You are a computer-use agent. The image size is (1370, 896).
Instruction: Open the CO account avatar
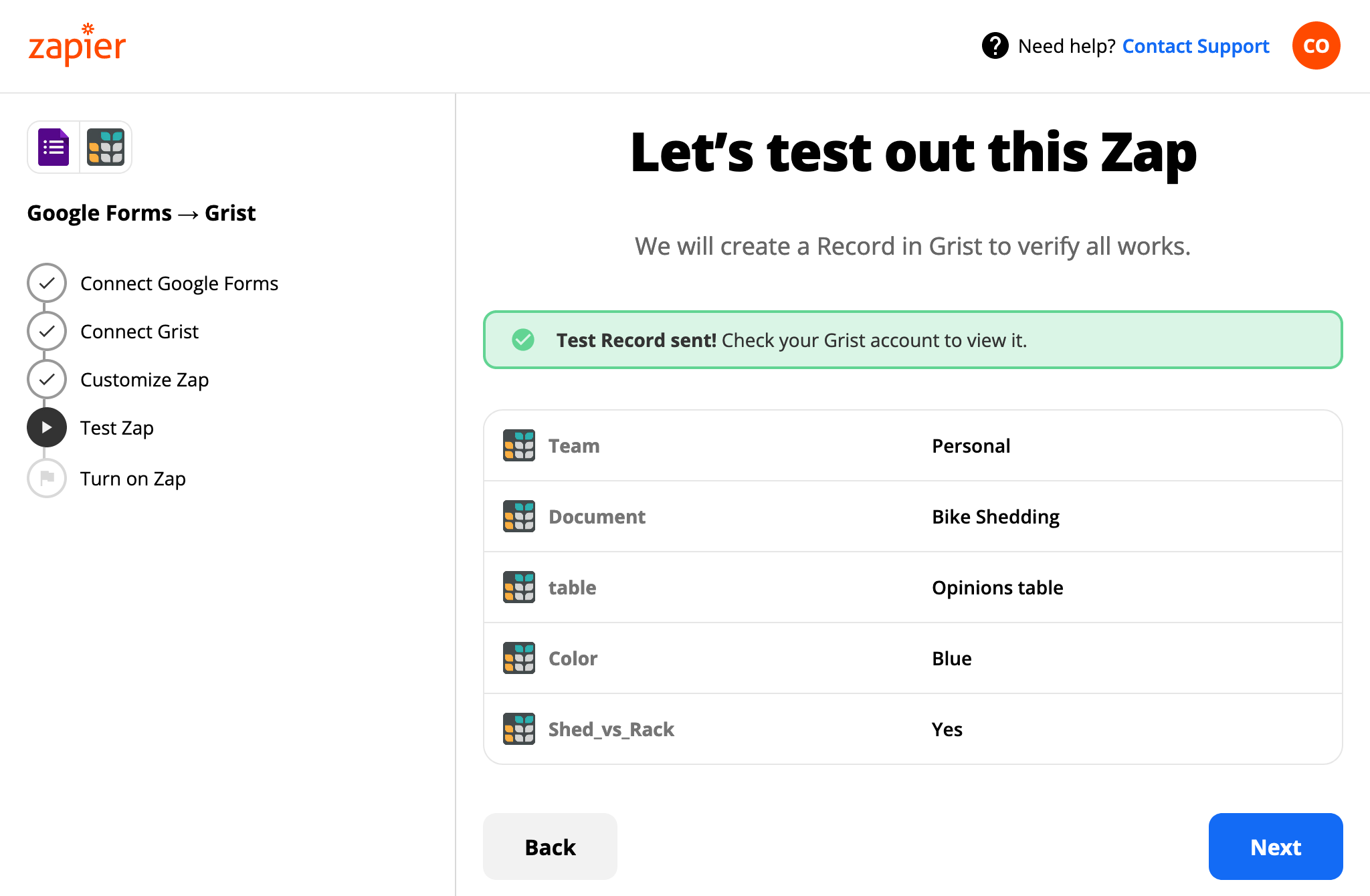(1315, 45)
